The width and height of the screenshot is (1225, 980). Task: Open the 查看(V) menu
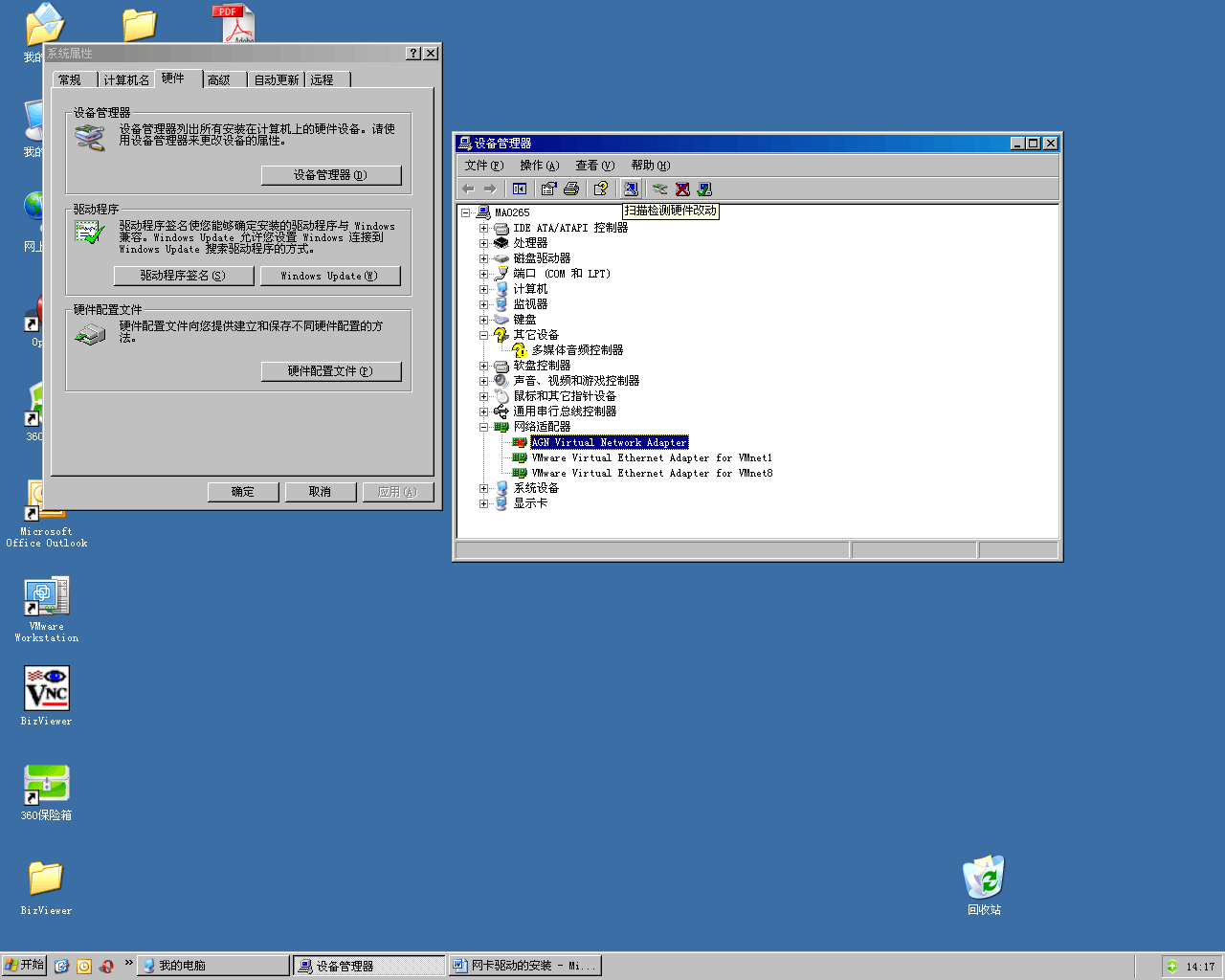point(595,166)
